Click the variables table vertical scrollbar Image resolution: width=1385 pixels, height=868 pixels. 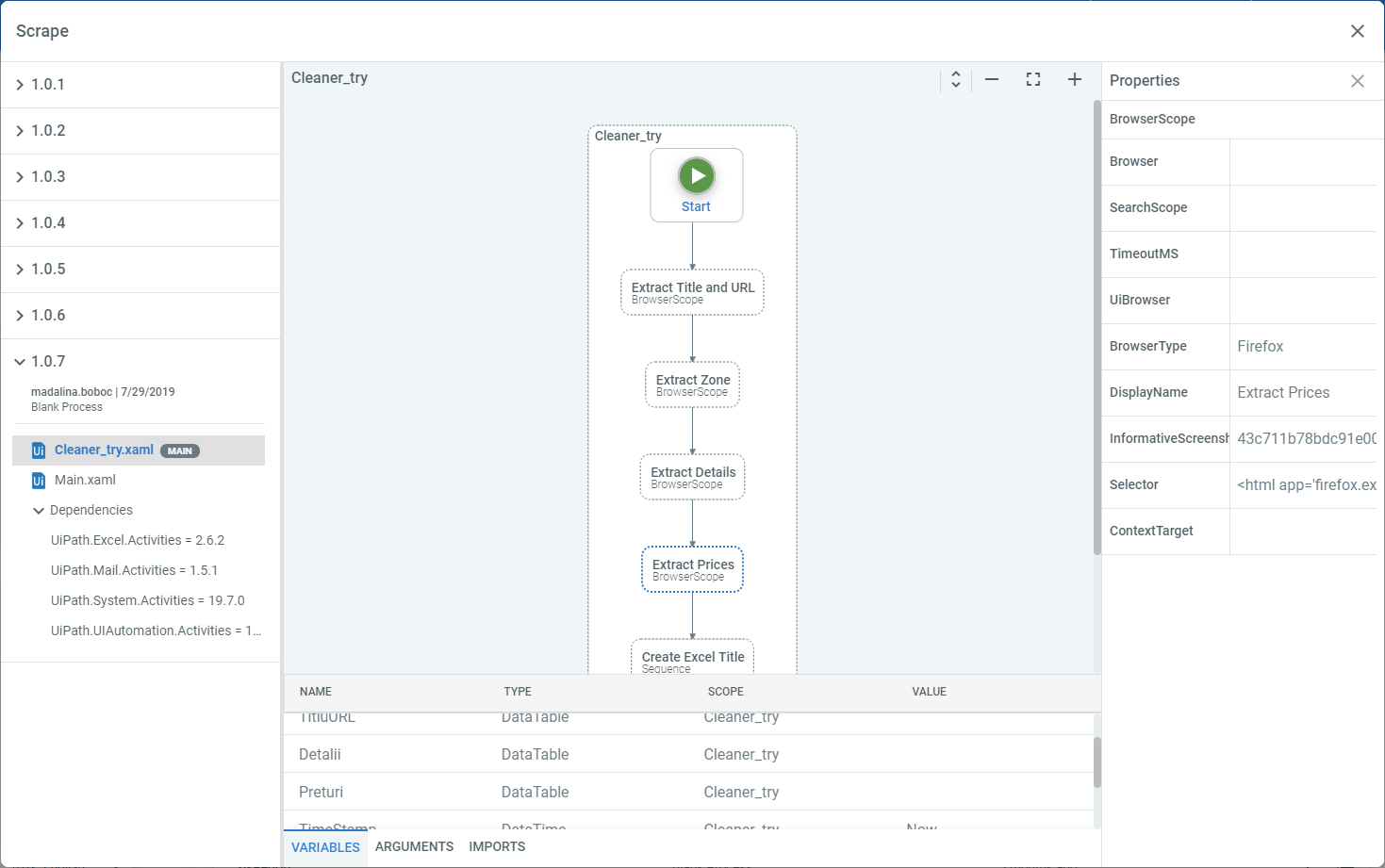click(1096, 762)
